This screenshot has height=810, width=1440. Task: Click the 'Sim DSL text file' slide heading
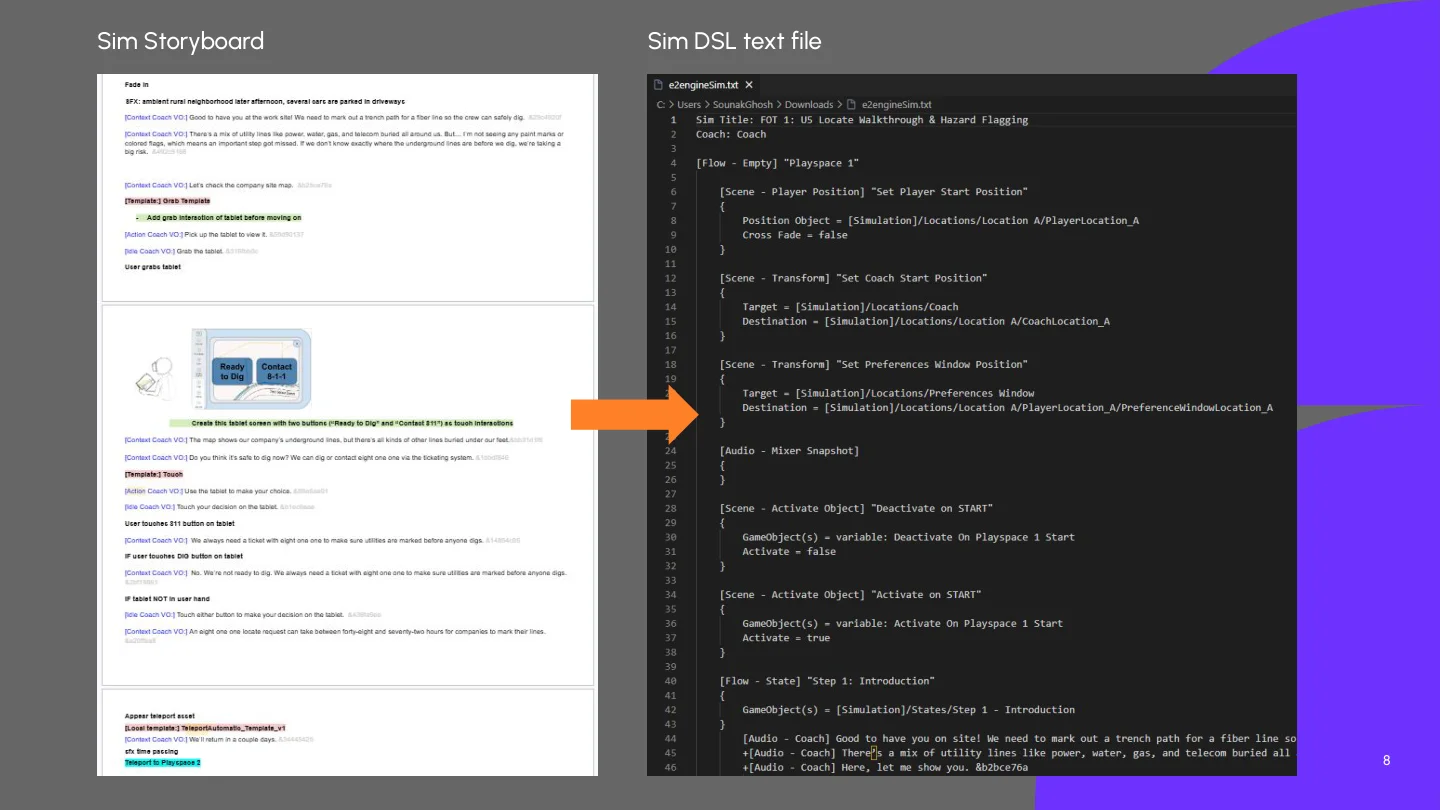coord(734,41)
